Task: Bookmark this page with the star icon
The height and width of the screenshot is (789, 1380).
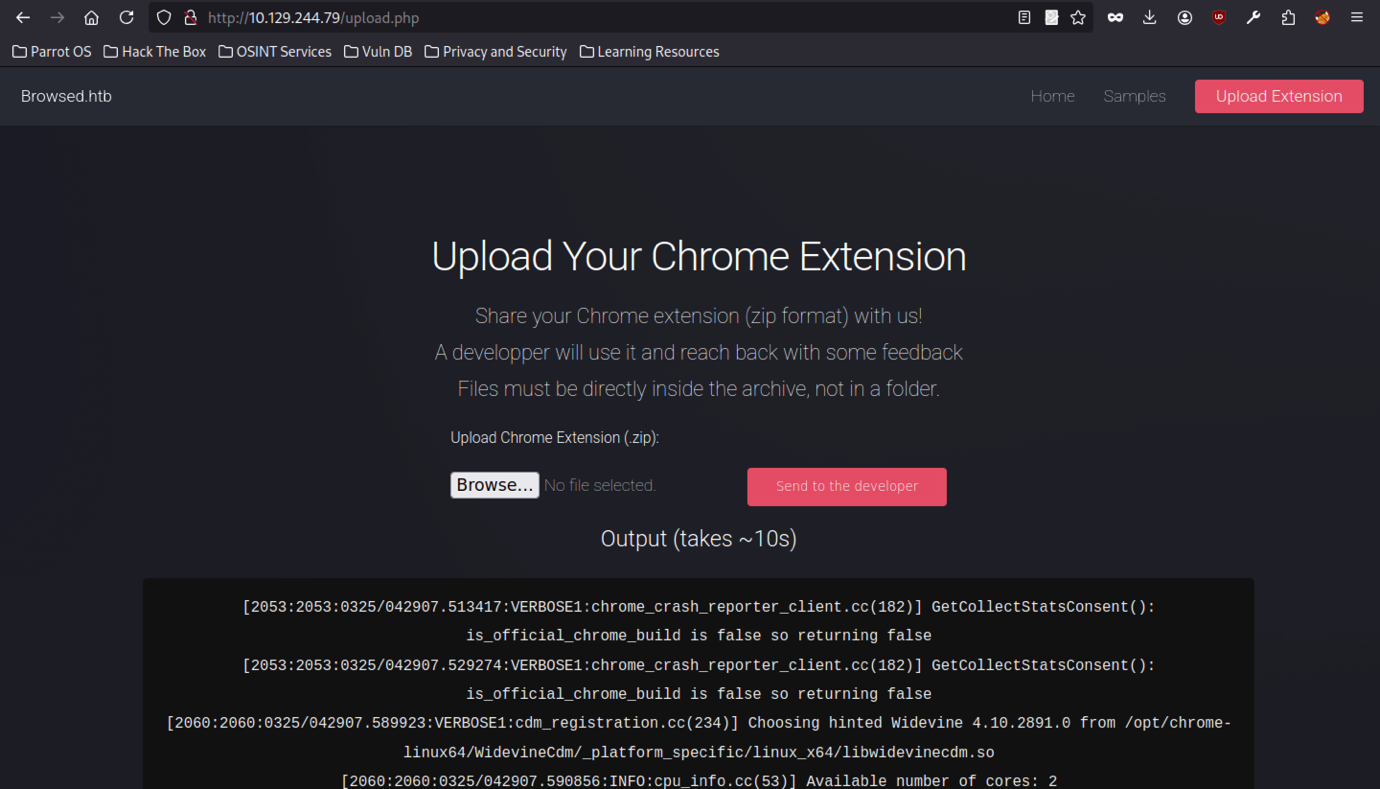Action: [1078, 18]
